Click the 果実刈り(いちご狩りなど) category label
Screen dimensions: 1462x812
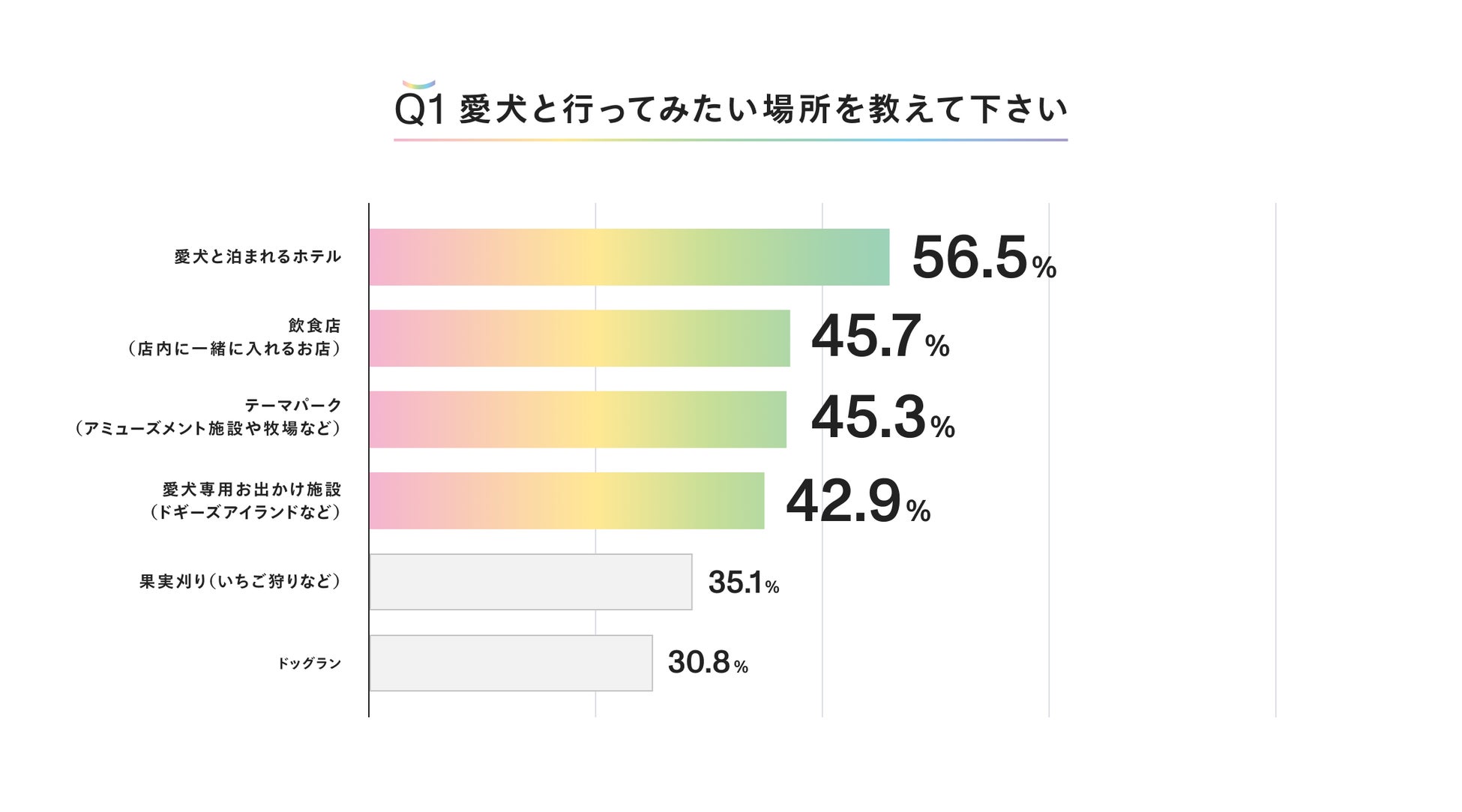click(x=240, y=582)
